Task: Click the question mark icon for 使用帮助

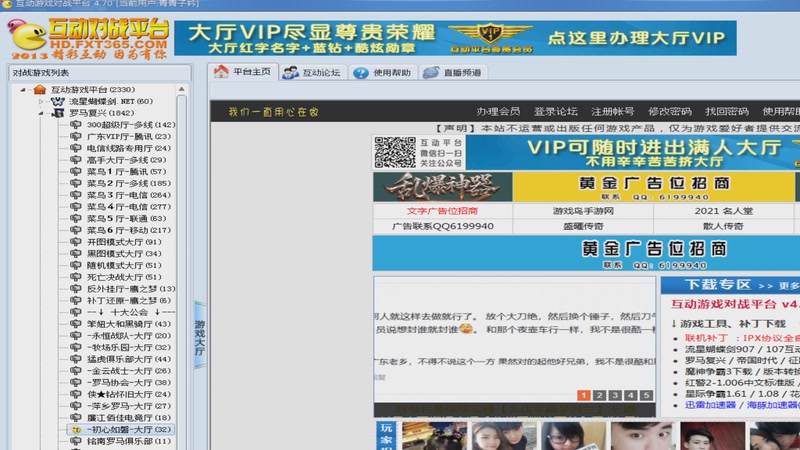Action: (361, 73)
